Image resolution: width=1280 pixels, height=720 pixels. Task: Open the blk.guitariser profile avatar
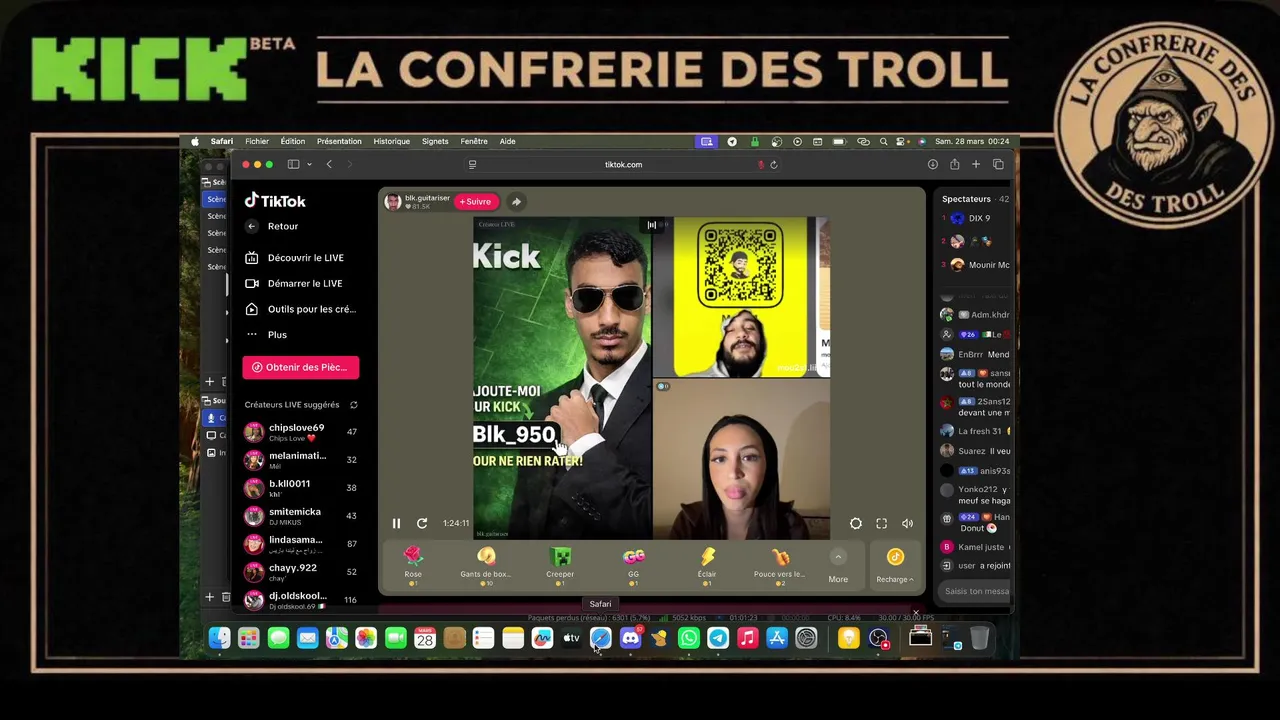pyautogui.click(x=393, y=202)
